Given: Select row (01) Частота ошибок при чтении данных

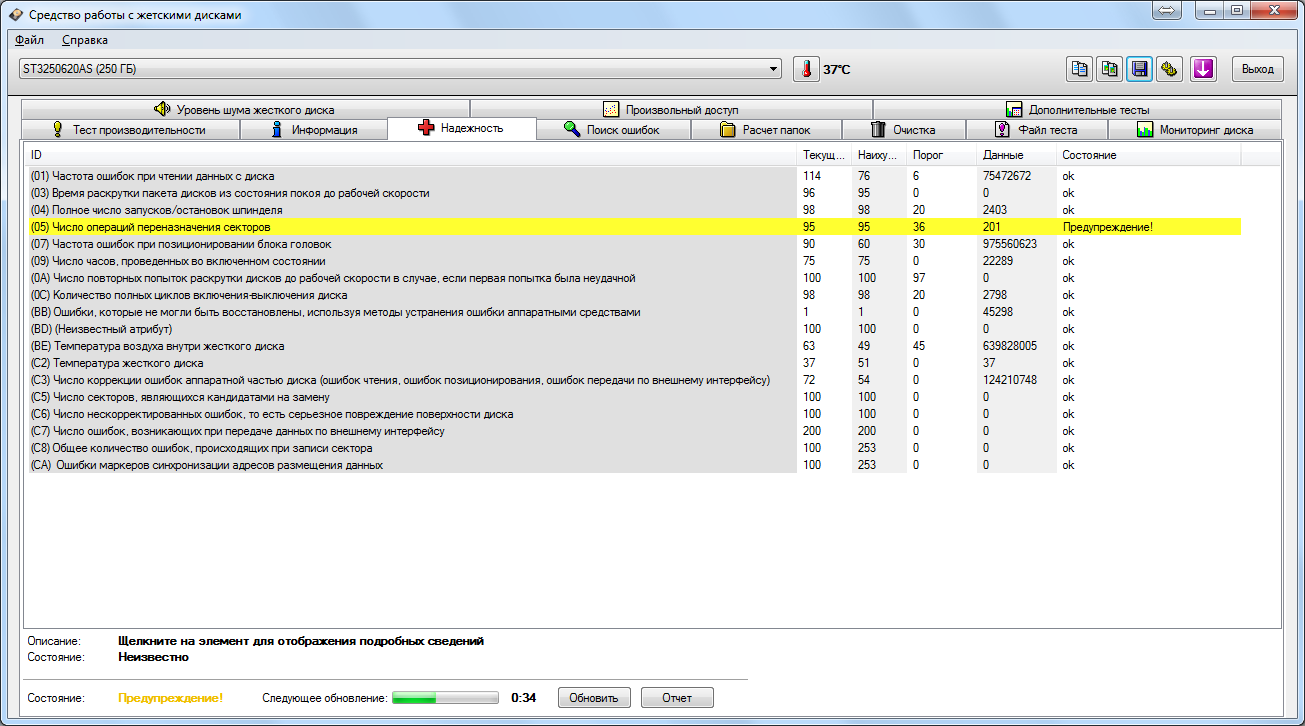Looking at the screenshot, I should point(633,176).
